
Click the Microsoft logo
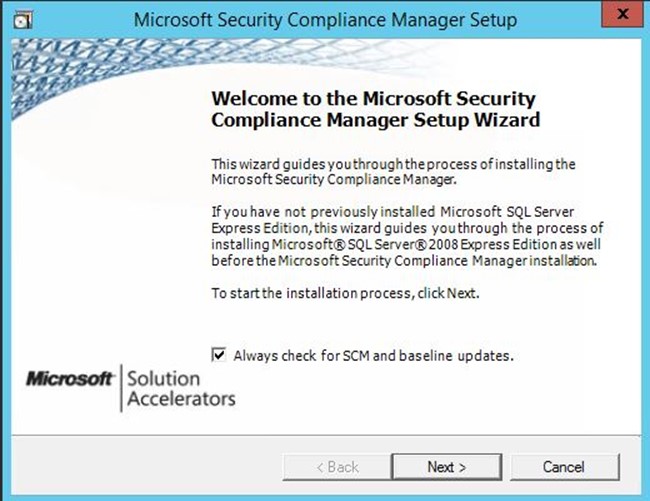tap(70, 378)
